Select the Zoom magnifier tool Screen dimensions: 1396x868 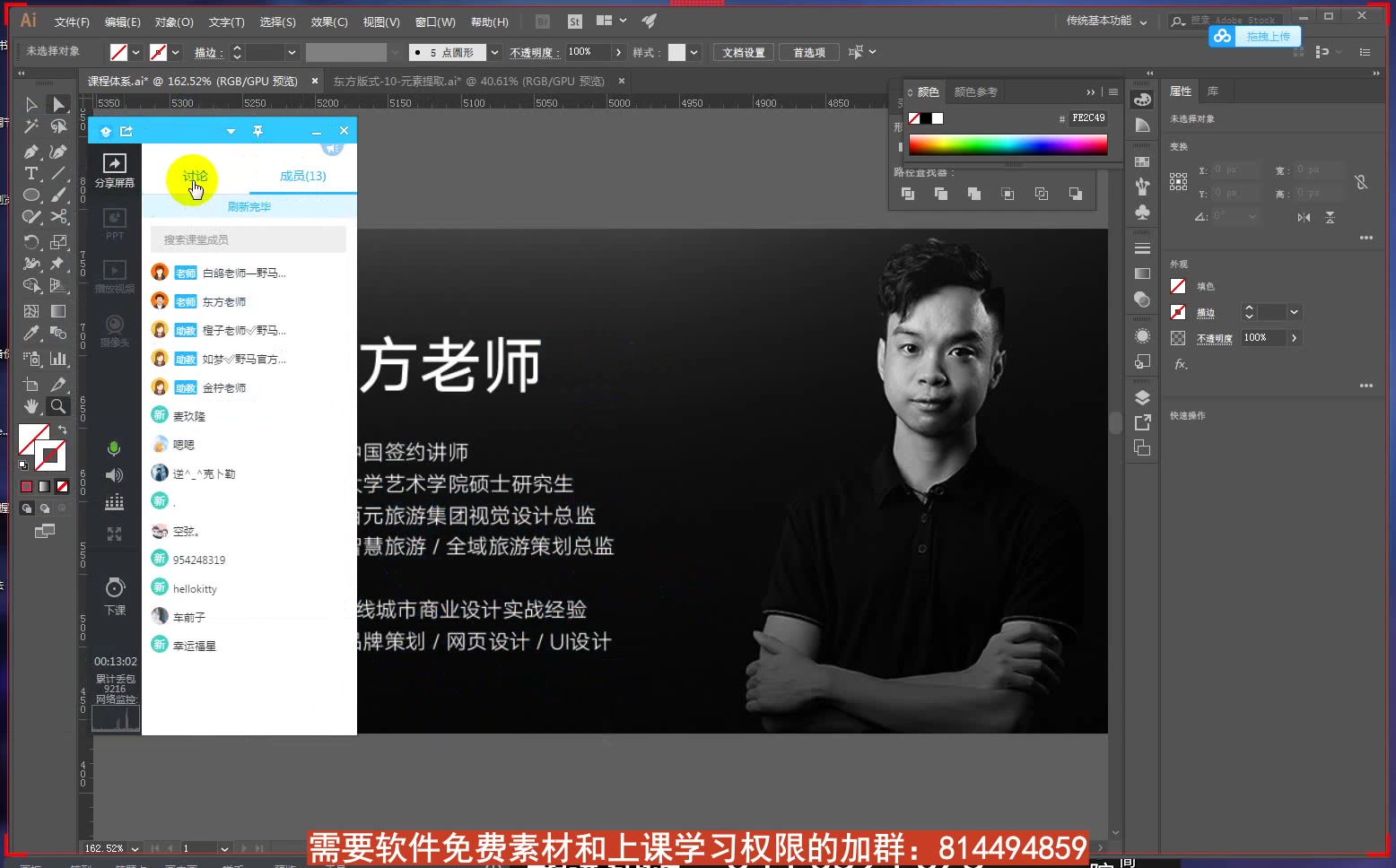(57, 406)
